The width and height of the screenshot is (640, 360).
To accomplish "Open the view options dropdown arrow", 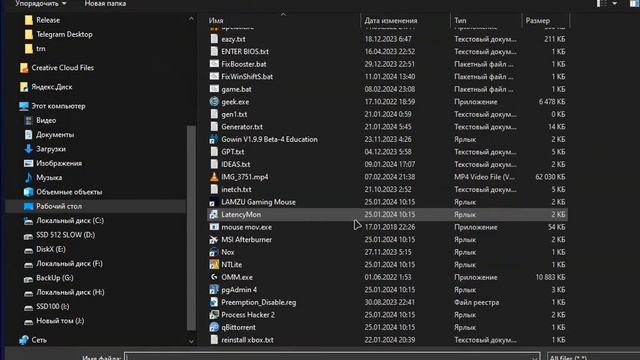I will pos(615,4).
